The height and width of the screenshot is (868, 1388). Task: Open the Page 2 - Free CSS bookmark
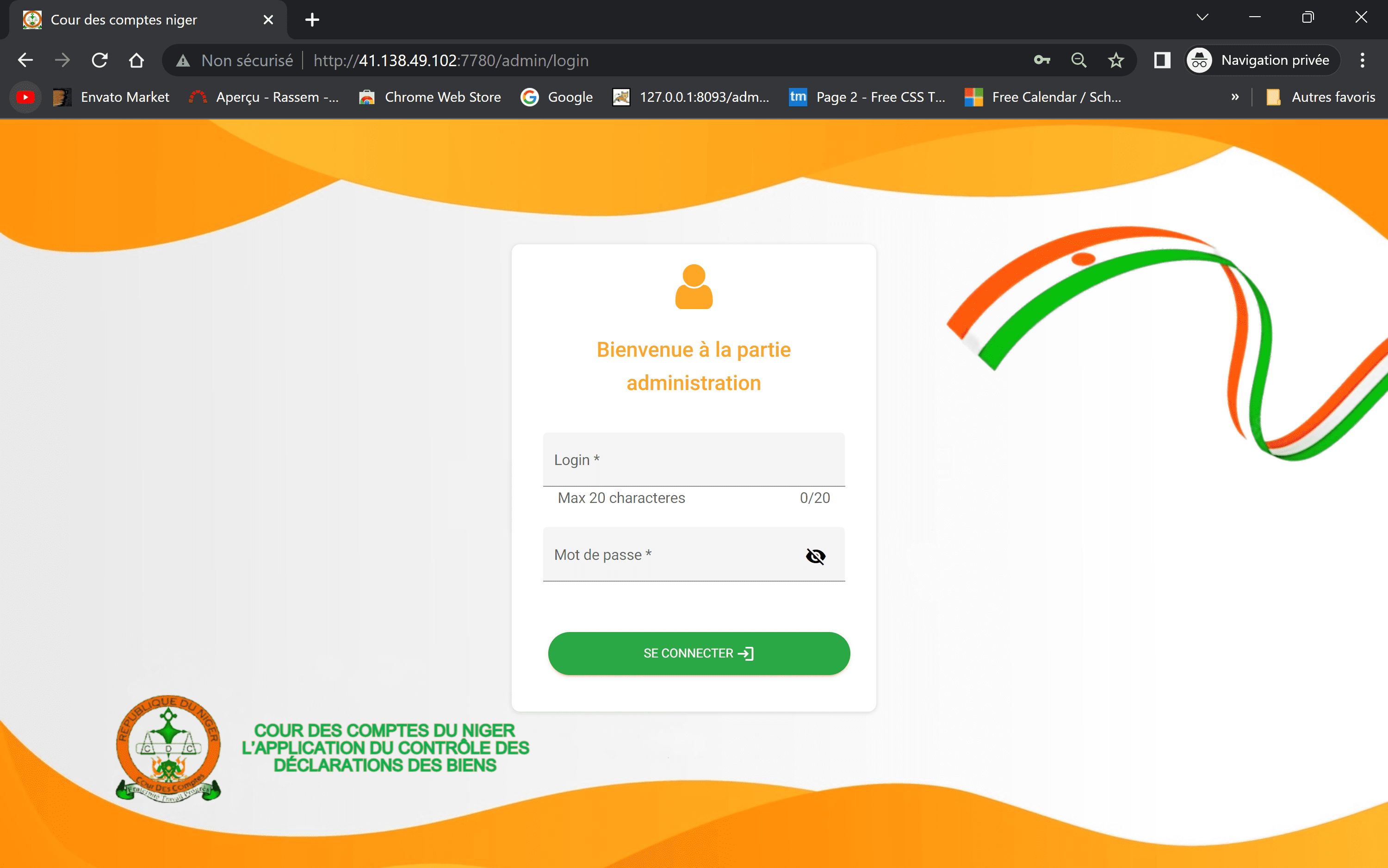tap(867, 97)
